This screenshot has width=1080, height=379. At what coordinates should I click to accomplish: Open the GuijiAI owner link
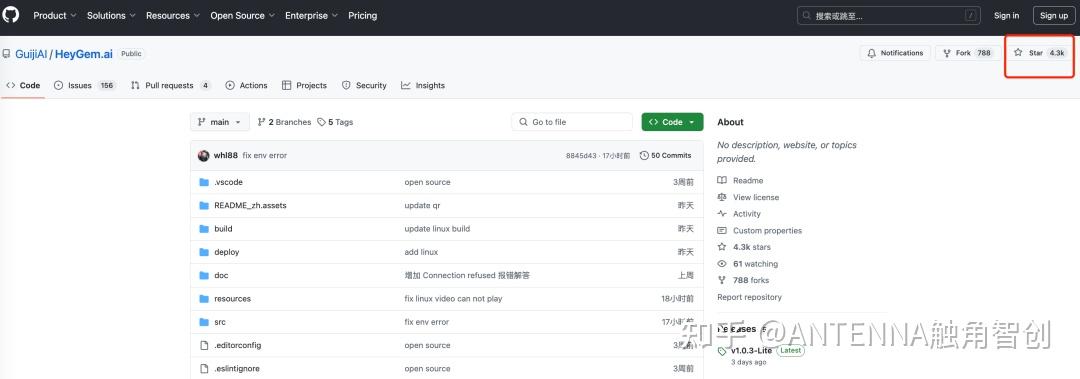pos(31,54)
